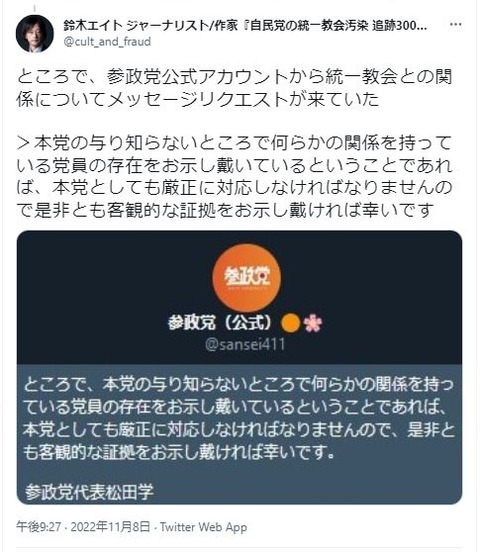This screenshot has width=480, height=552.
Task: Open the @sansei411 handle in the image
Action: pyautogui.click(x=245, y=344)
